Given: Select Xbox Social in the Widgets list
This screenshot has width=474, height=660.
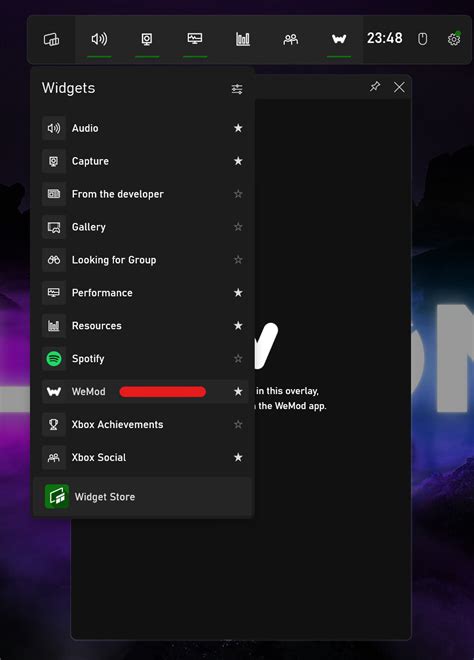Looking at the screenshot, I should [145, 457].
